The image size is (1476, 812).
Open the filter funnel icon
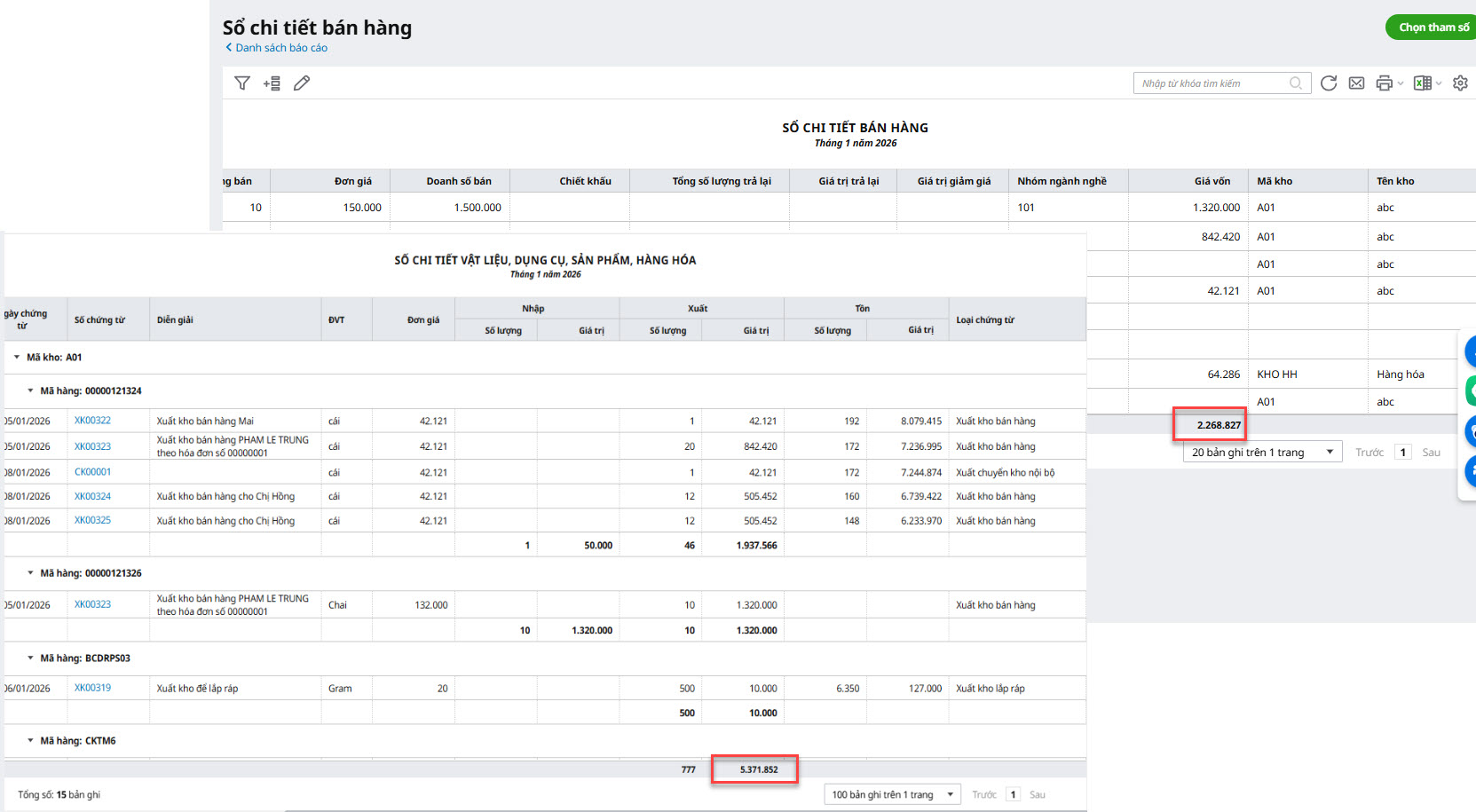(x=241, y=83)
